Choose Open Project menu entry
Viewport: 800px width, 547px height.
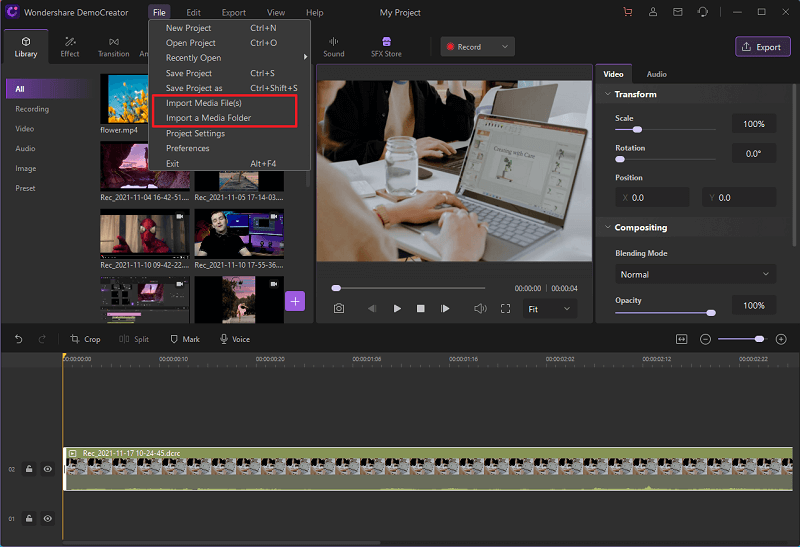[231, 43]
